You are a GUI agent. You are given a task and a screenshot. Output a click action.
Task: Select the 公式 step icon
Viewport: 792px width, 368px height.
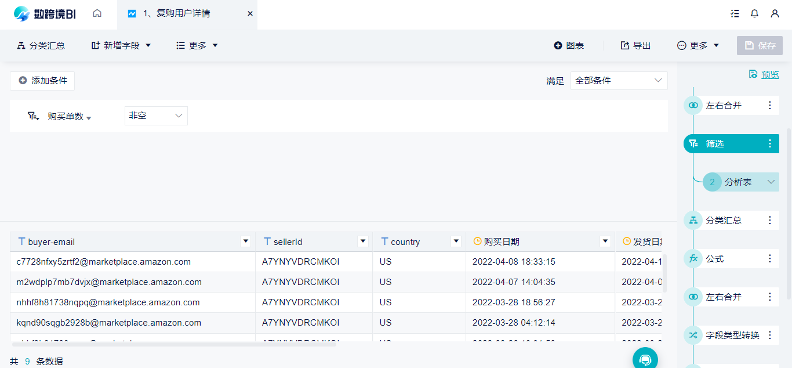coord(693,259)
